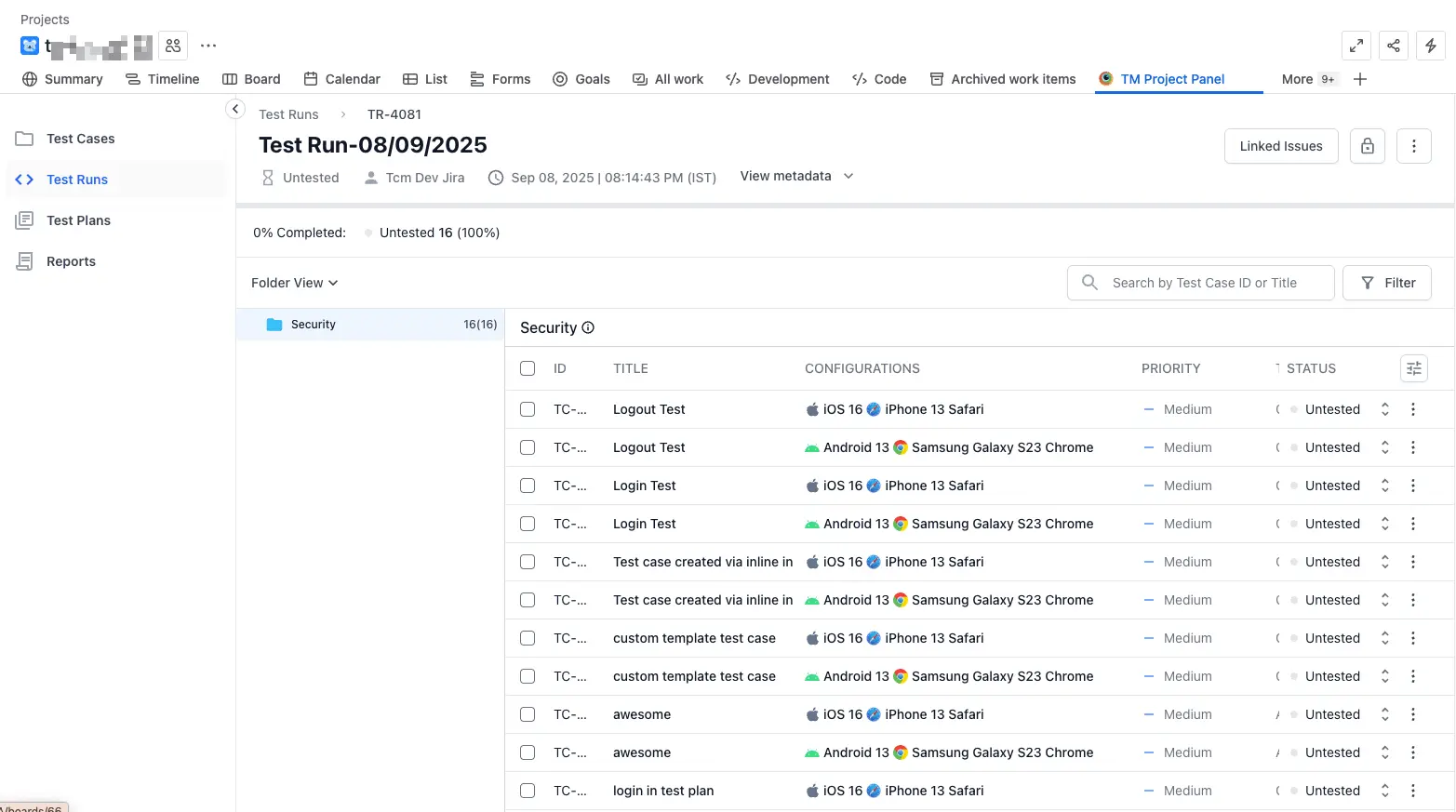1456x812 pixels.
Task: Click the lock icon beside Linked Issues
Action: point(1367,146)
